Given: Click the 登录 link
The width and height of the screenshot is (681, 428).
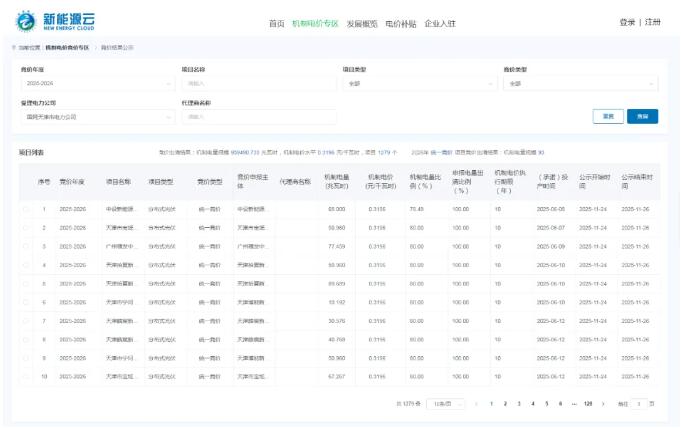Looking at the screenshot, I should [x=627, y=22].
